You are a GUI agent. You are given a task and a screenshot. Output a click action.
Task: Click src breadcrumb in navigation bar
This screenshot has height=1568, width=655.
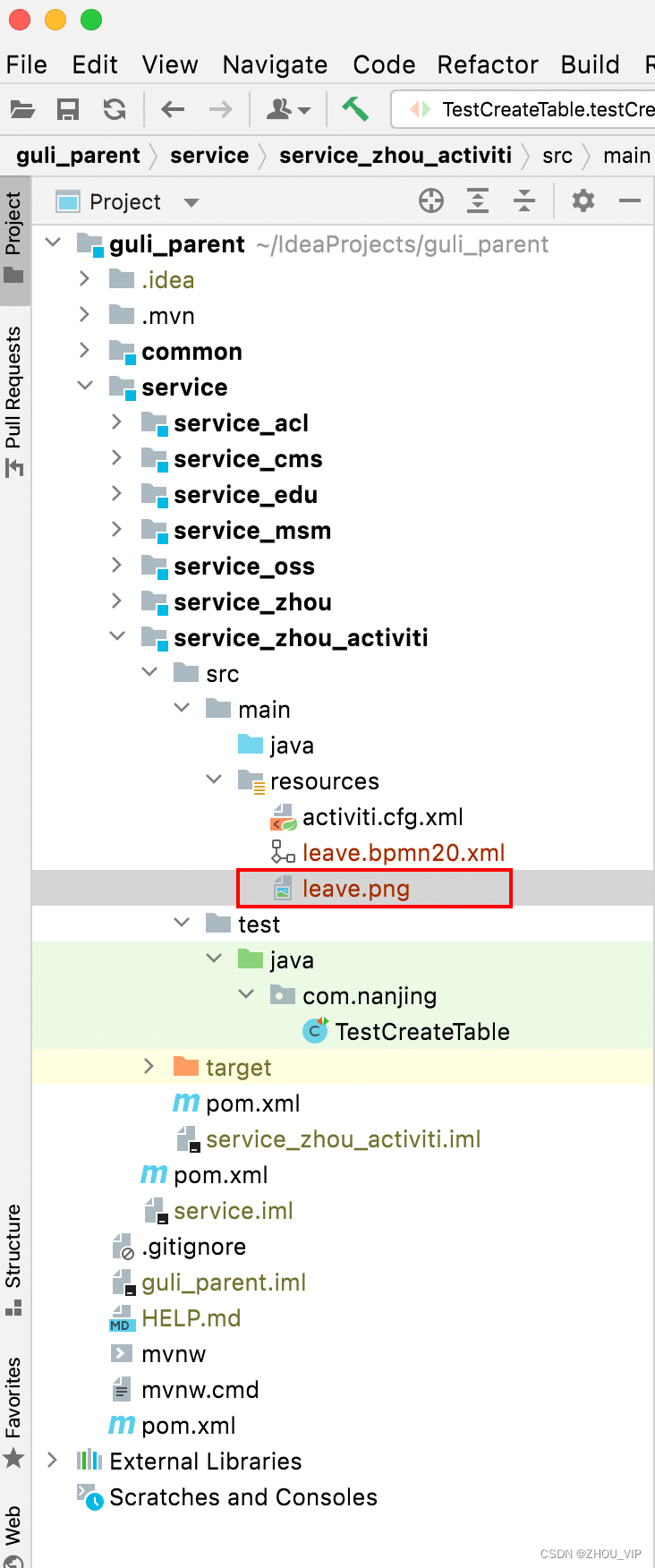557,156
